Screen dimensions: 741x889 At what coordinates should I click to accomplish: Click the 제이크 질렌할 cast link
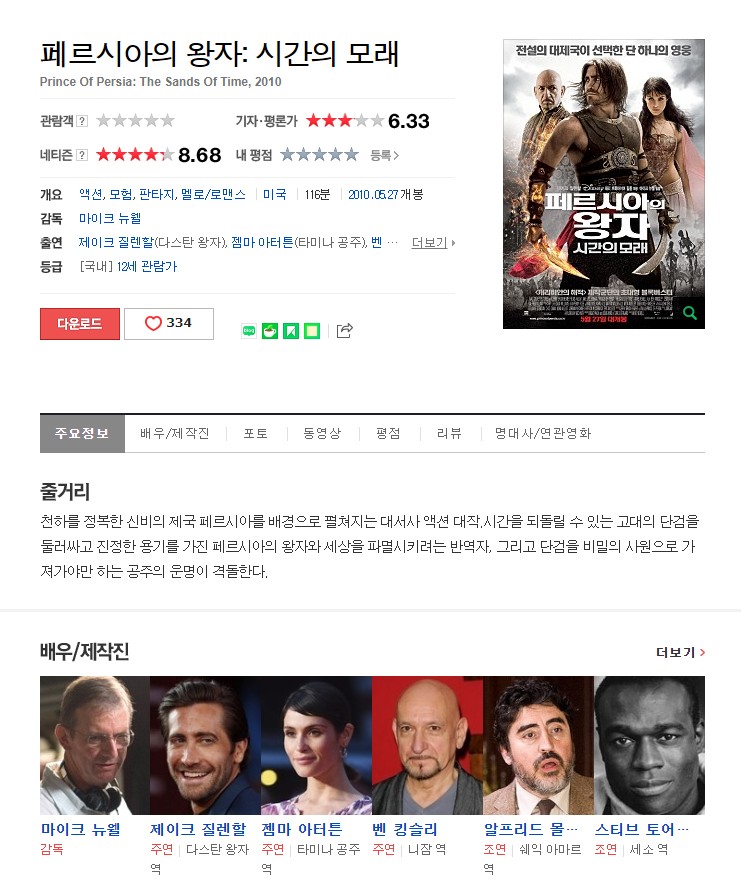point(116,242)
